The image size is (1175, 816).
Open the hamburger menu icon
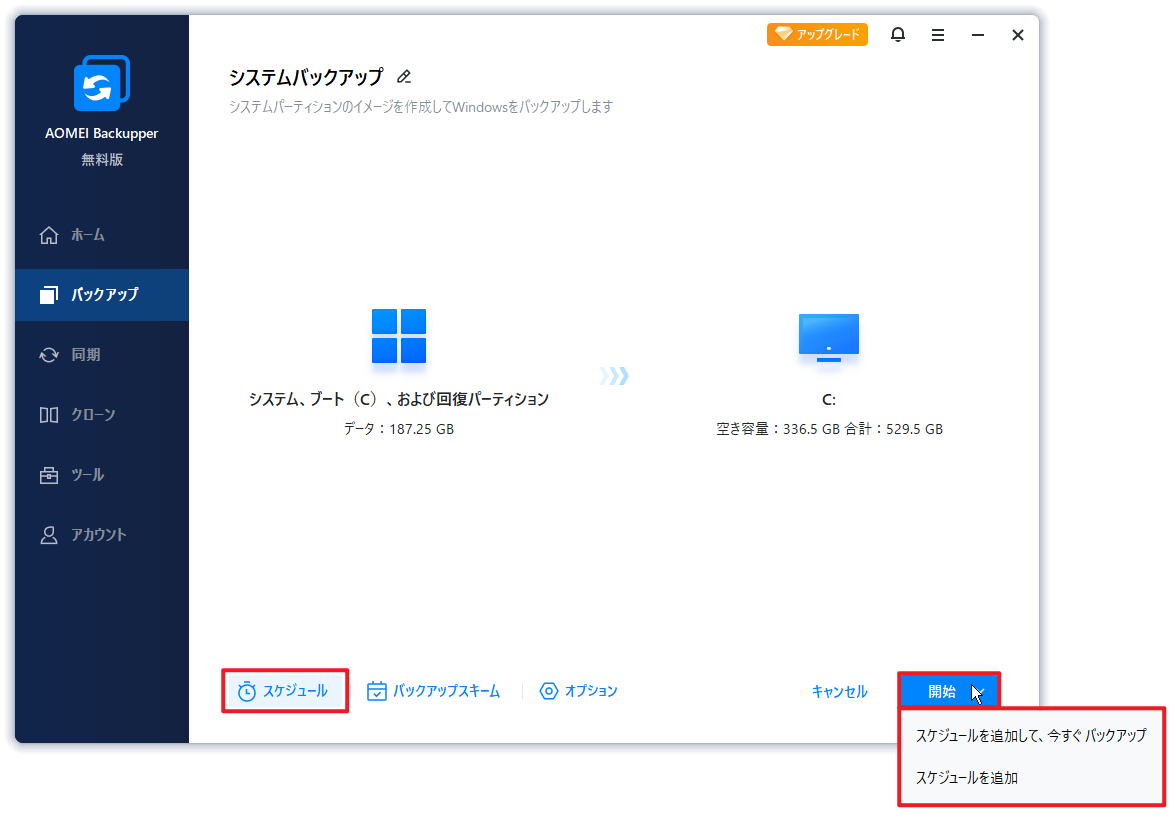tap(937, 35)
